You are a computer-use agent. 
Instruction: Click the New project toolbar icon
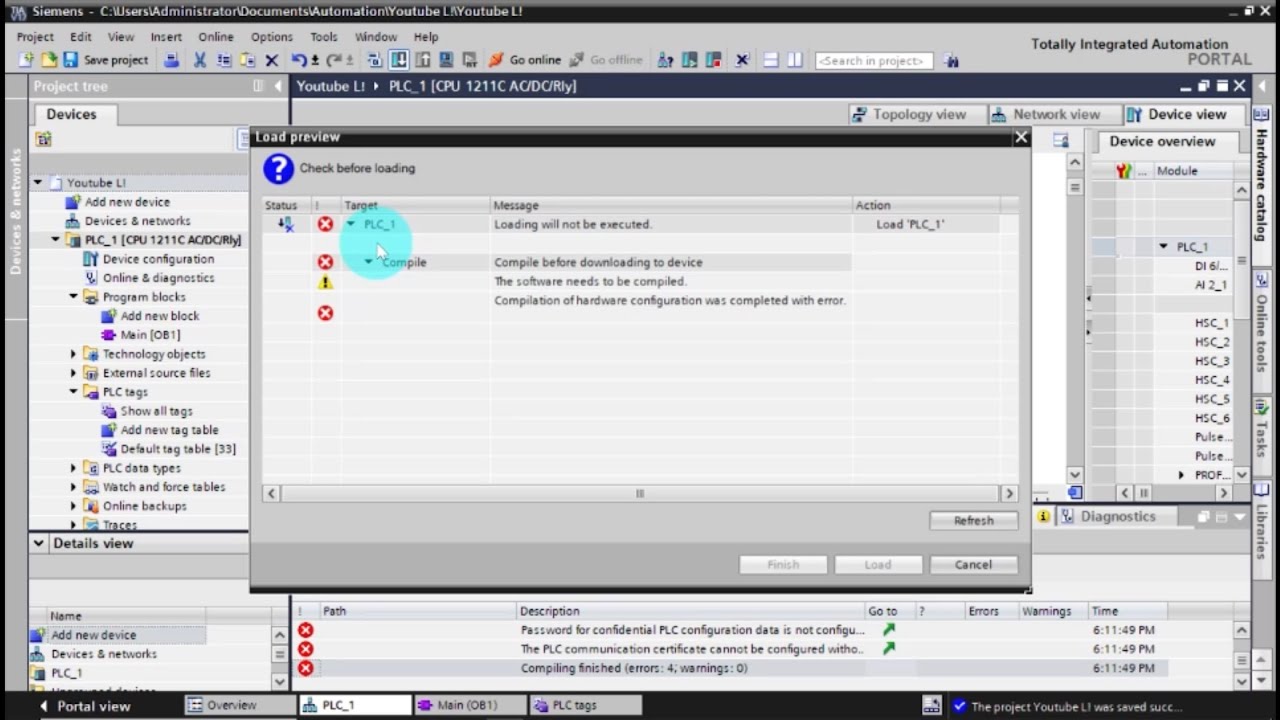26,60
